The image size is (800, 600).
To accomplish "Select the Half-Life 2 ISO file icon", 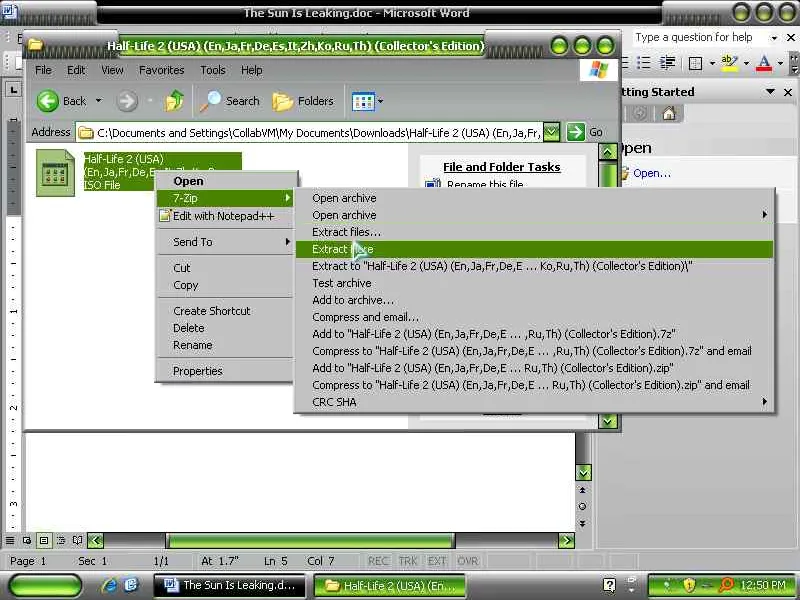I will pyautogui.click(x=55, y=172).
